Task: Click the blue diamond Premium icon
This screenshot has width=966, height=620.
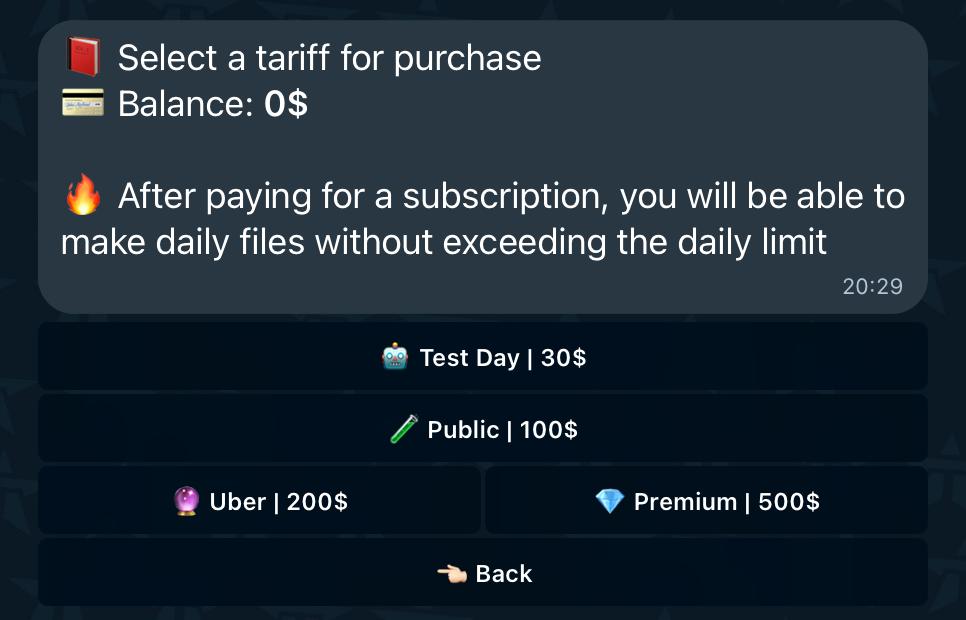Action: pyautogui.click(x=610, y=501)
